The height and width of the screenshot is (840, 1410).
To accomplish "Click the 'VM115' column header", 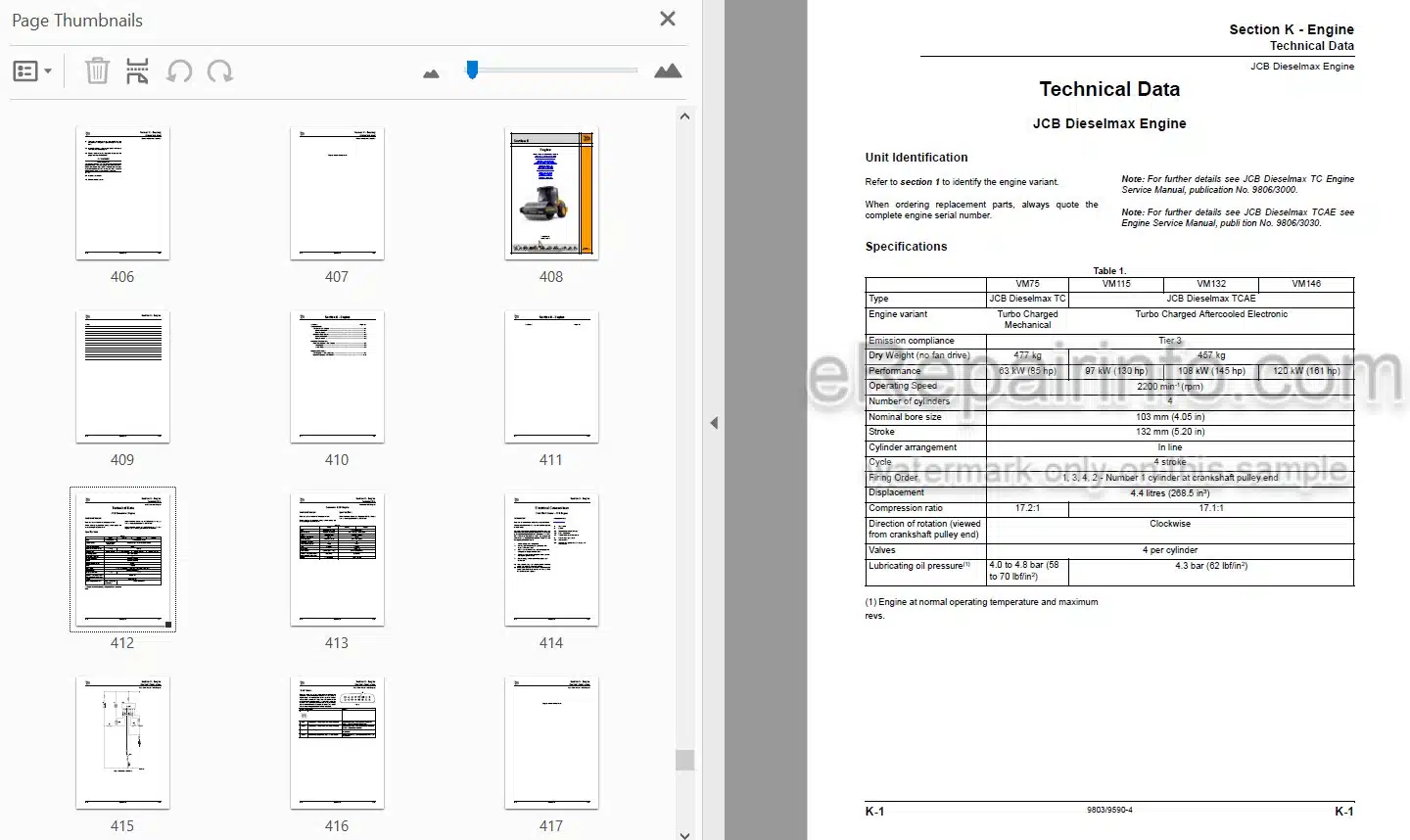I will (1116, 284).
